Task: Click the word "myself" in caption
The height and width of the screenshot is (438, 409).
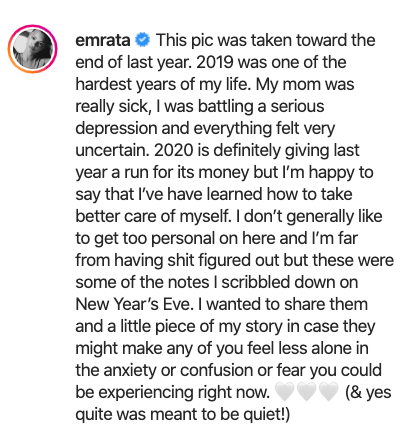Action: (206, 217)
